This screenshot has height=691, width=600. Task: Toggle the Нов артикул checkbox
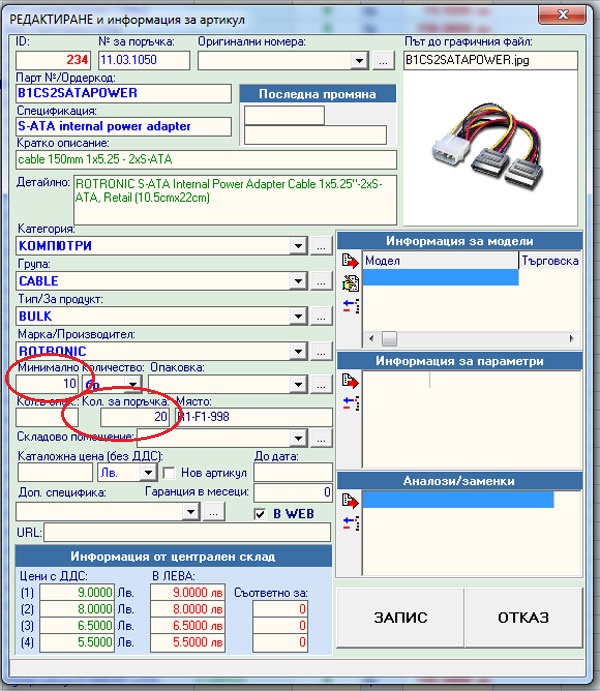coord(169,473)
